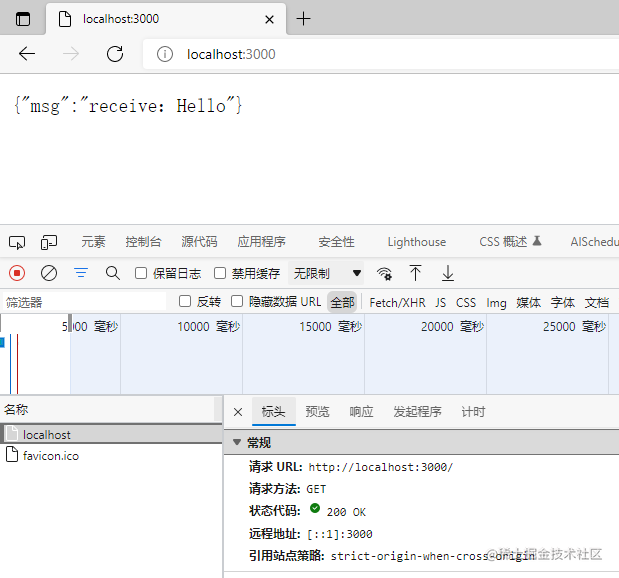The image size is (619, 578).
Task: Click the JSON response text on the page
Action: (x=128, y=106)
